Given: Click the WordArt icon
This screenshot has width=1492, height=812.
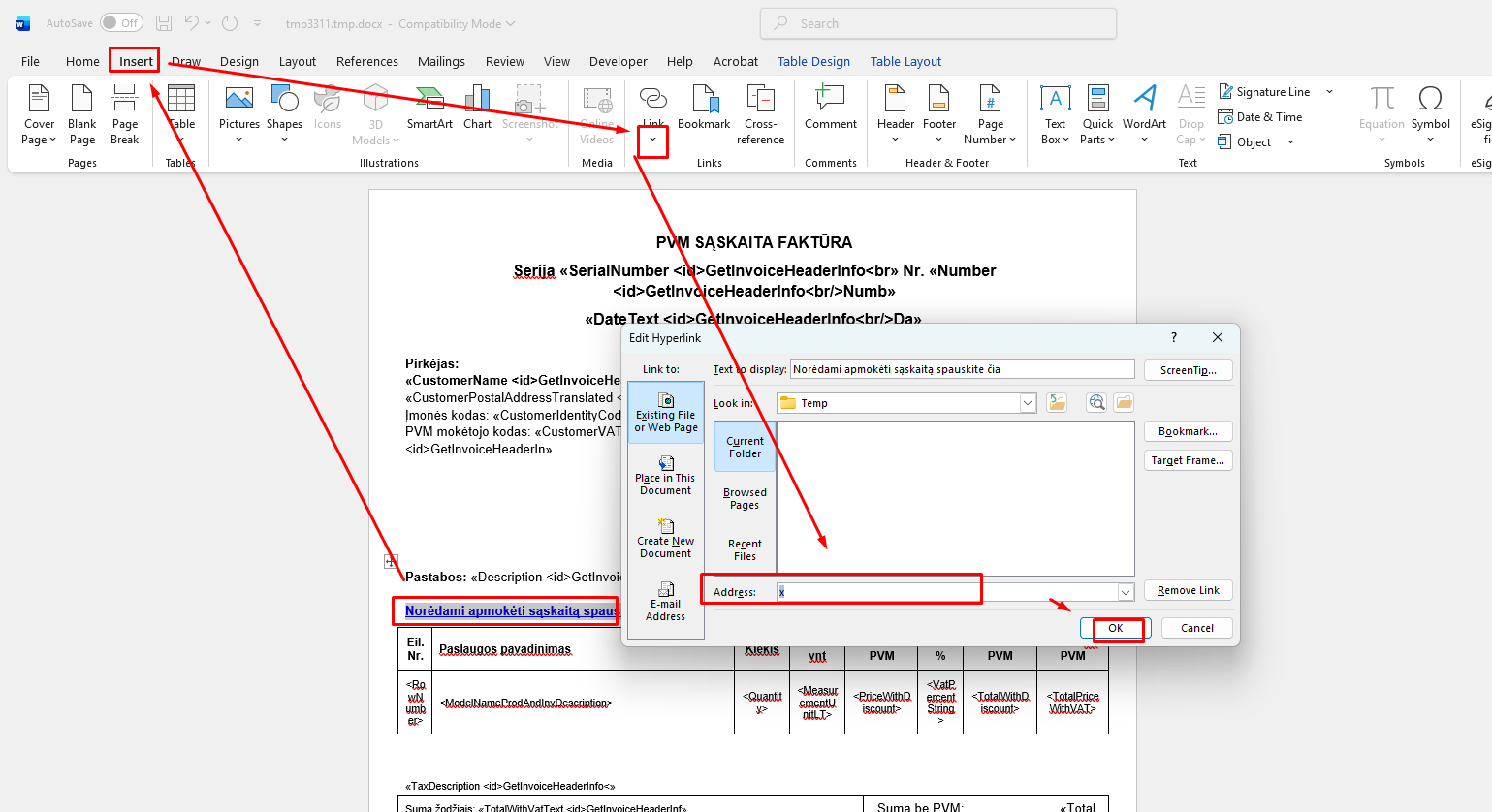Looking at the screenshot, I should tap(1144, 100).
